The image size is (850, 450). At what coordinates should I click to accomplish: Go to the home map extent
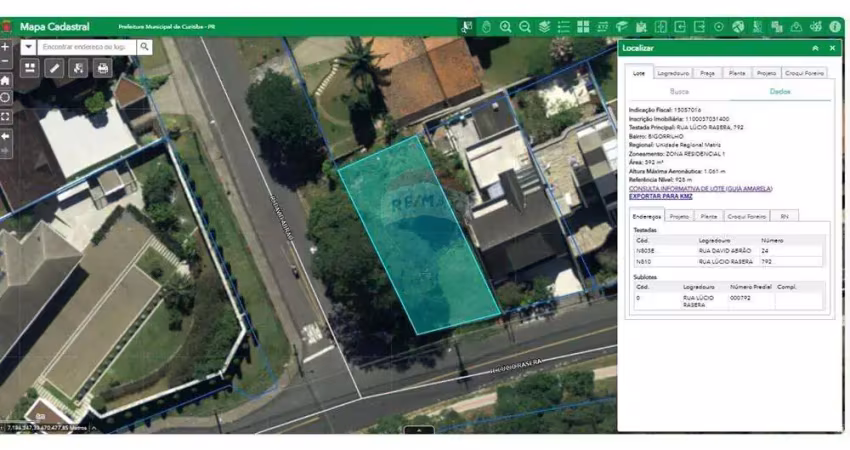[6, 80]
